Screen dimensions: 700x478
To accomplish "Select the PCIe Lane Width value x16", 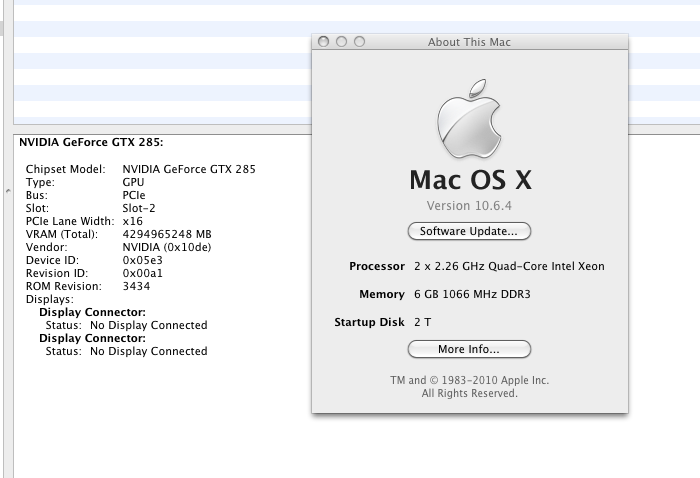I will (x=133, y=221).
